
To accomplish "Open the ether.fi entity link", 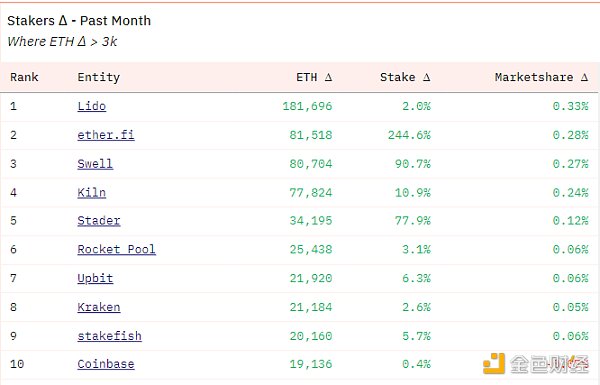I will [106, 135].
